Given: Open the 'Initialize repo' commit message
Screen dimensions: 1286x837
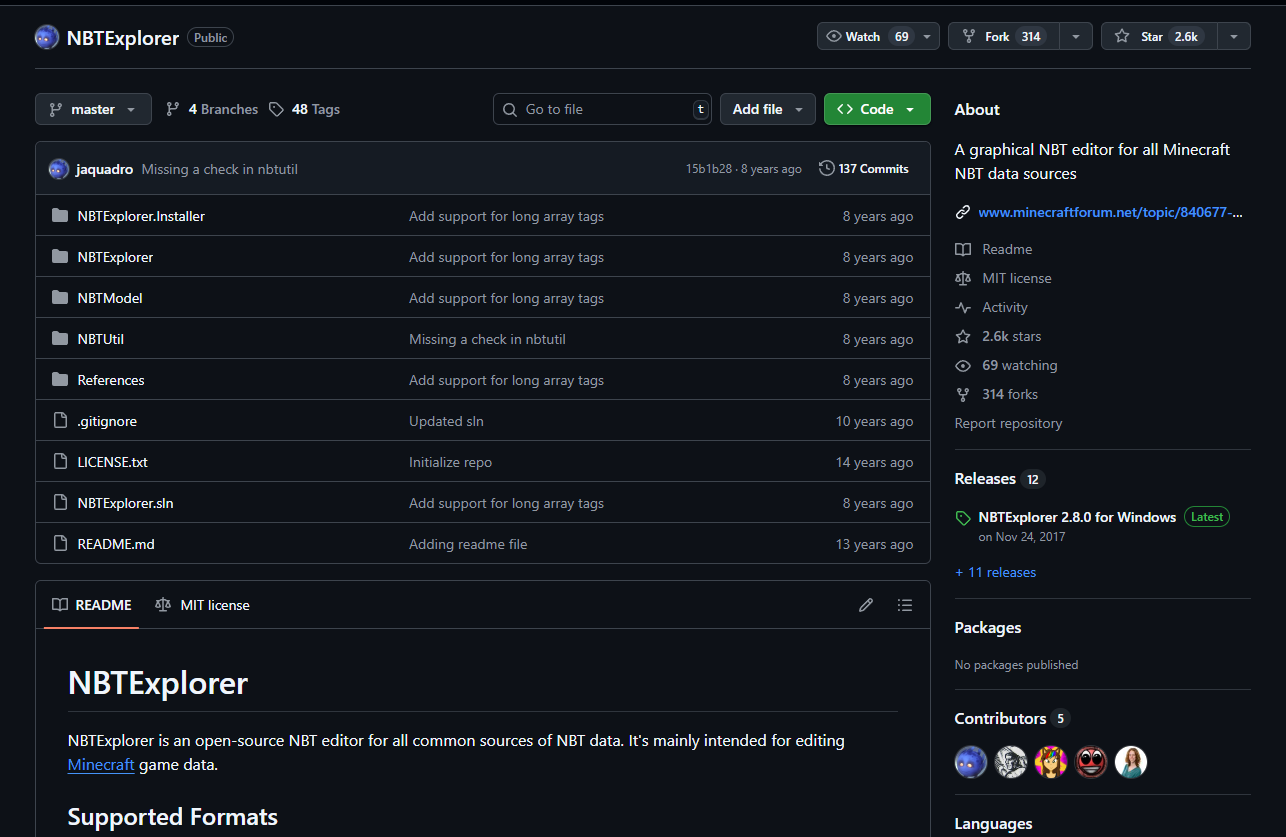Looking at the screenshot, I should (x=450, y=462).
